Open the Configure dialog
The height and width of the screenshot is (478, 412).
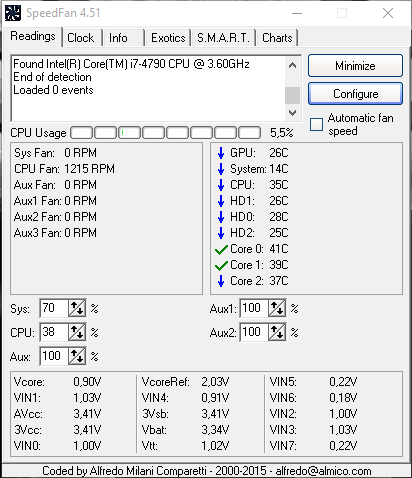tap(355, 94)
